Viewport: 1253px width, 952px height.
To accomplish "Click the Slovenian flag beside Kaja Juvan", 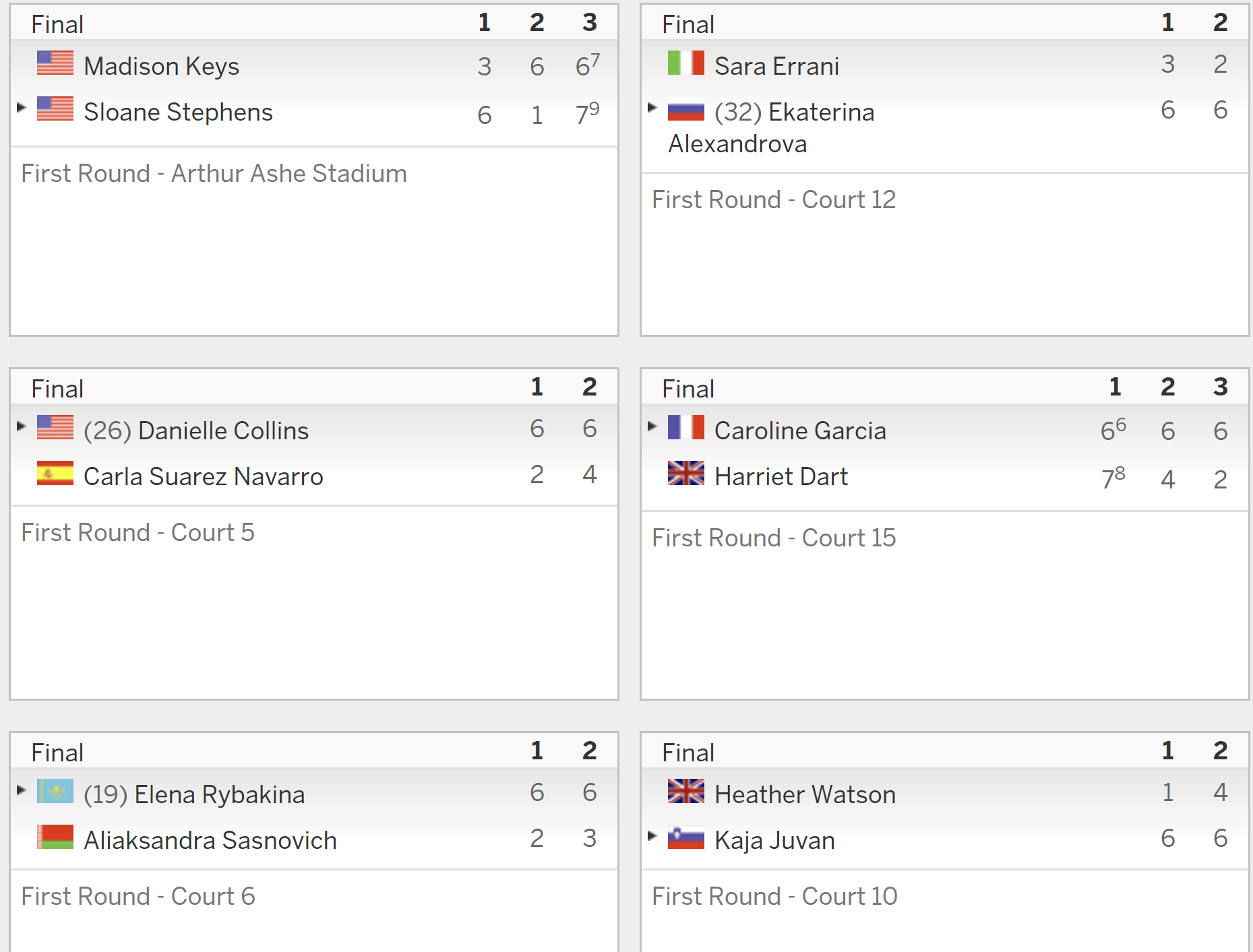I will (x=685, y=837).
